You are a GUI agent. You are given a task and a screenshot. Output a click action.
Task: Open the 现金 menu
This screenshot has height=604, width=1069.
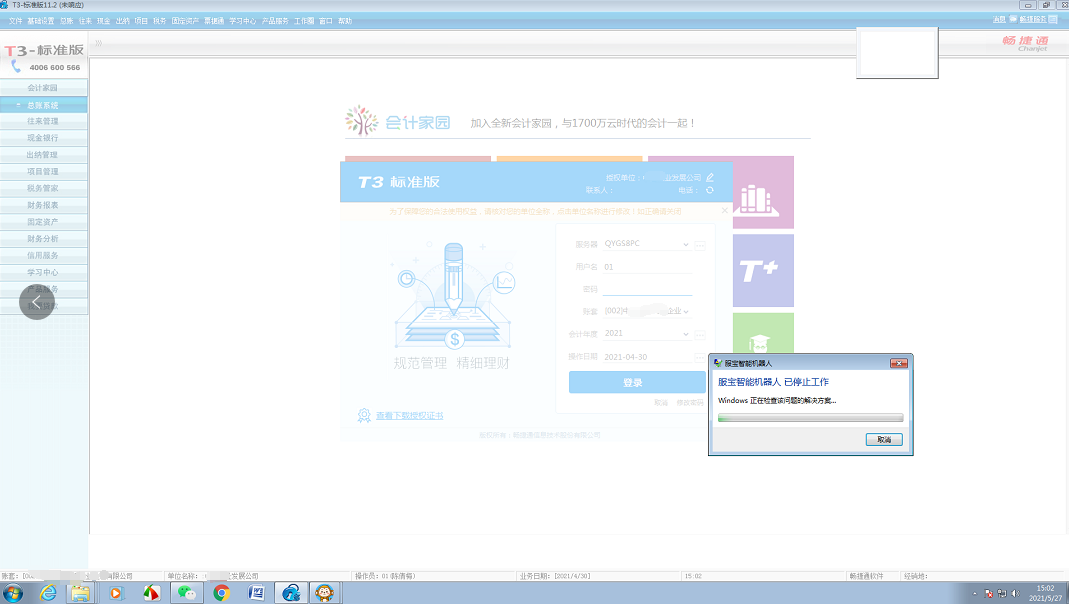[103, 21]
